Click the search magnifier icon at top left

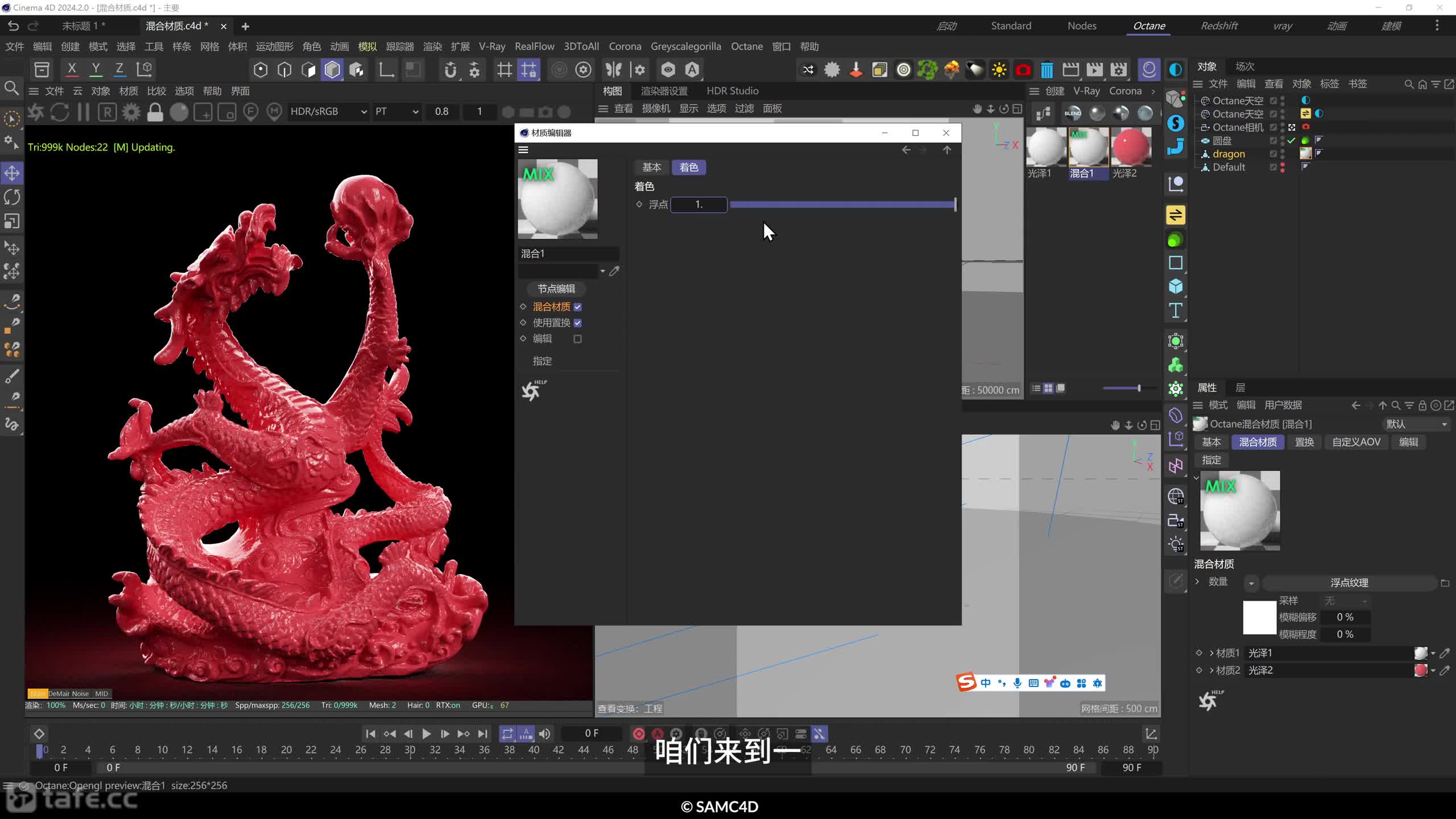[x=11, y=88]
